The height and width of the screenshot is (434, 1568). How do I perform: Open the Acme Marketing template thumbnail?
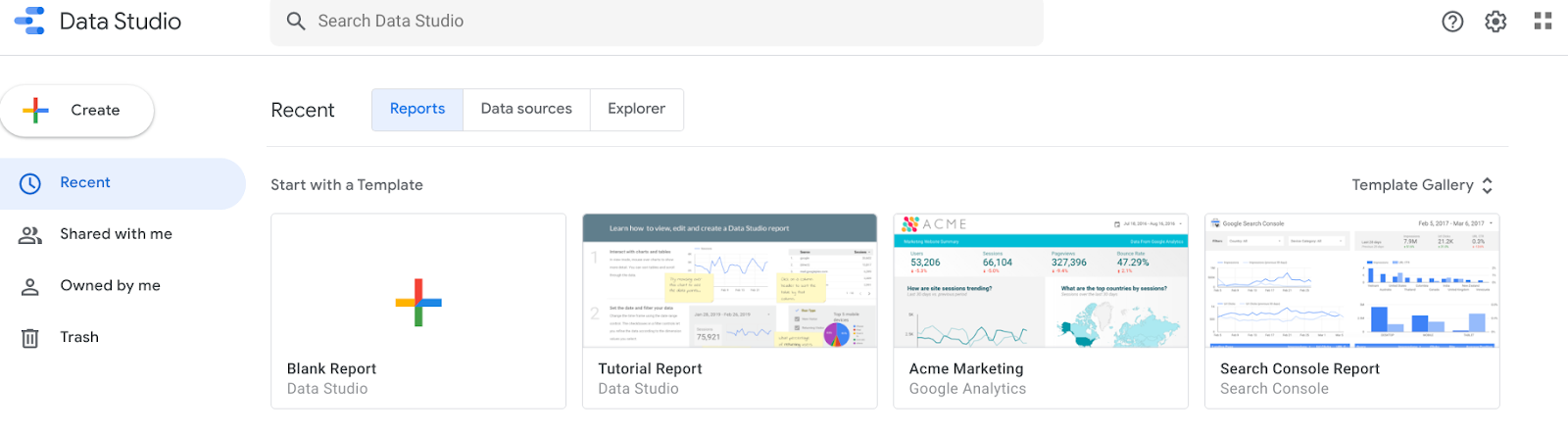click(1041, 281)
